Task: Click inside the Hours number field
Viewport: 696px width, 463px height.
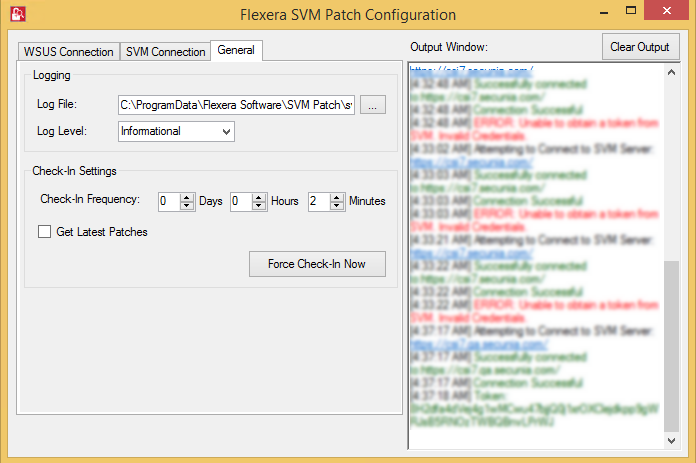Action: [241, 202]
